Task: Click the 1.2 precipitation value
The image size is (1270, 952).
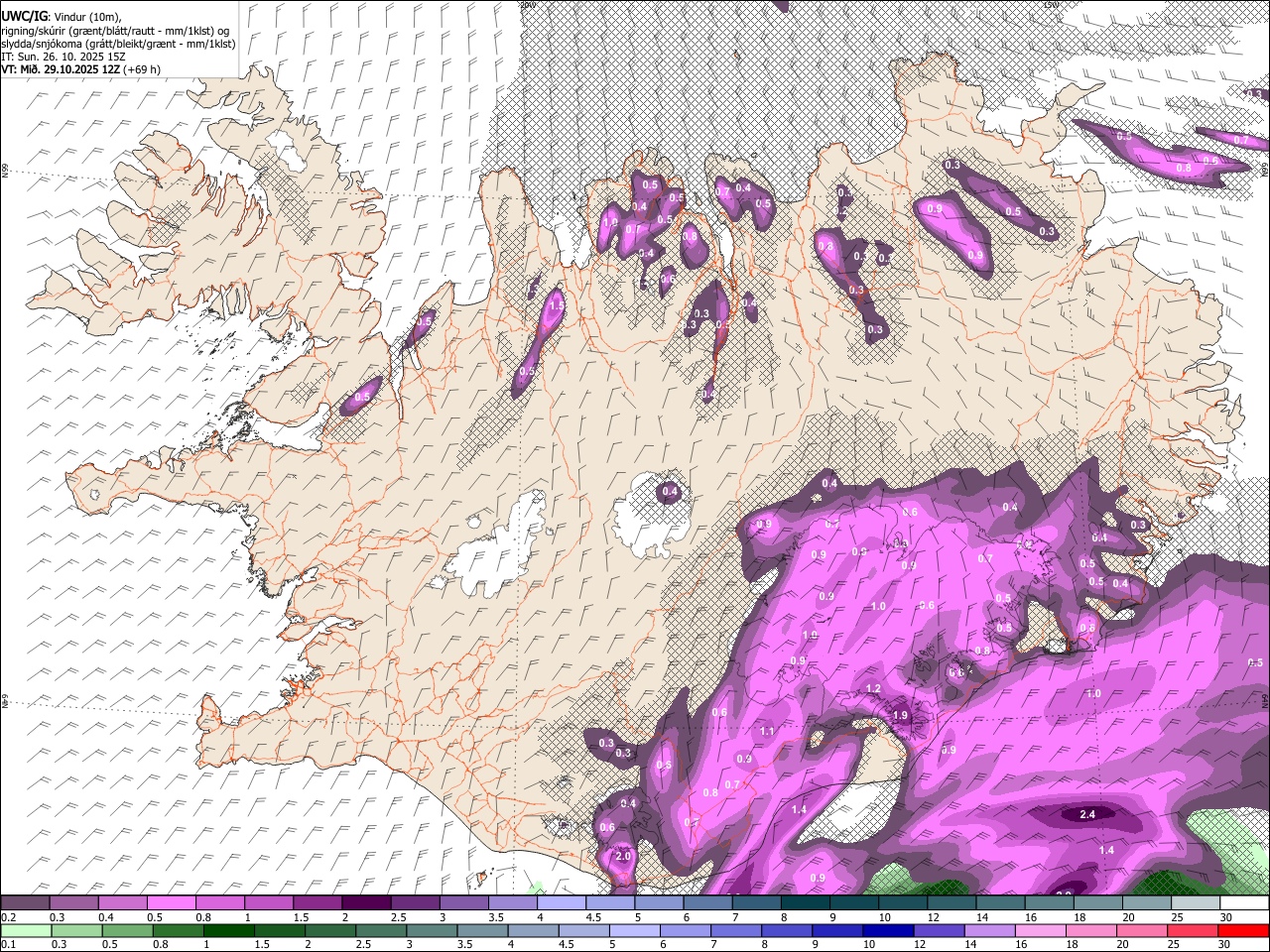Action: point(873,688)
